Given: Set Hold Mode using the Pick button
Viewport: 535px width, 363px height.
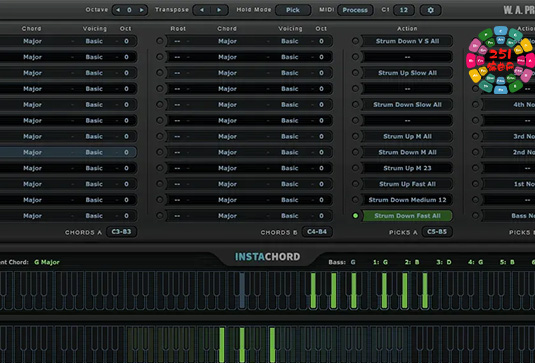Looking at the screenshot, I should click(x=293, y=10).
